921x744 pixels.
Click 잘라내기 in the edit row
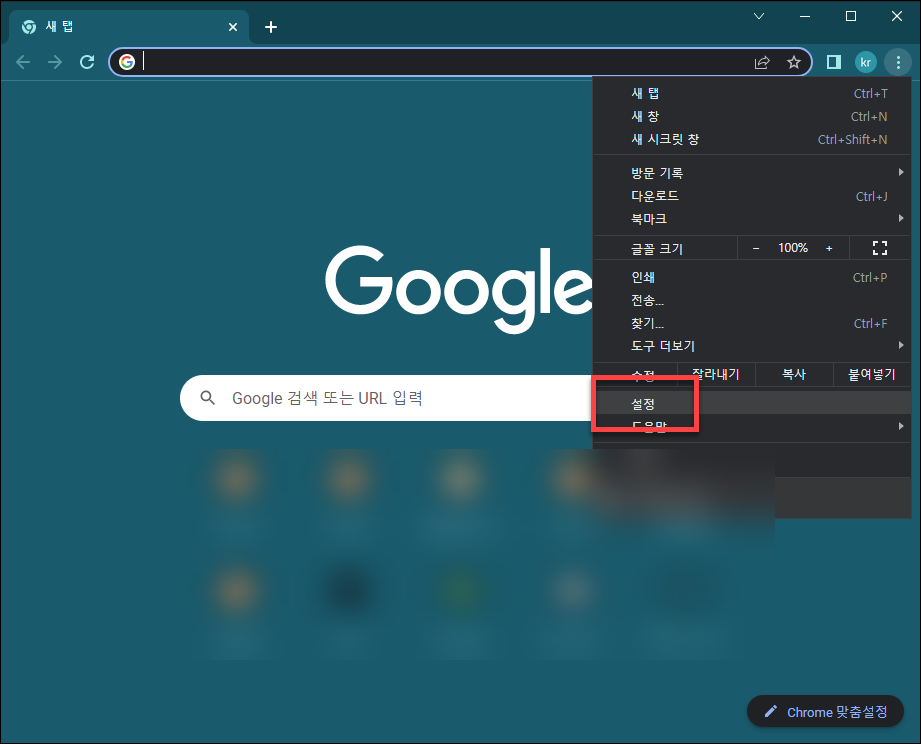(716, 374)
